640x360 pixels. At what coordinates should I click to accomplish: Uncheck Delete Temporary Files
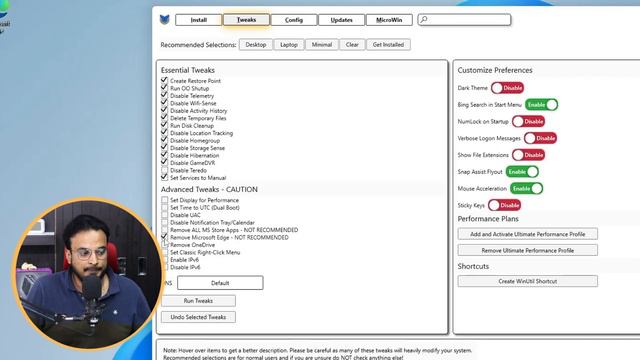pos(164,118)
